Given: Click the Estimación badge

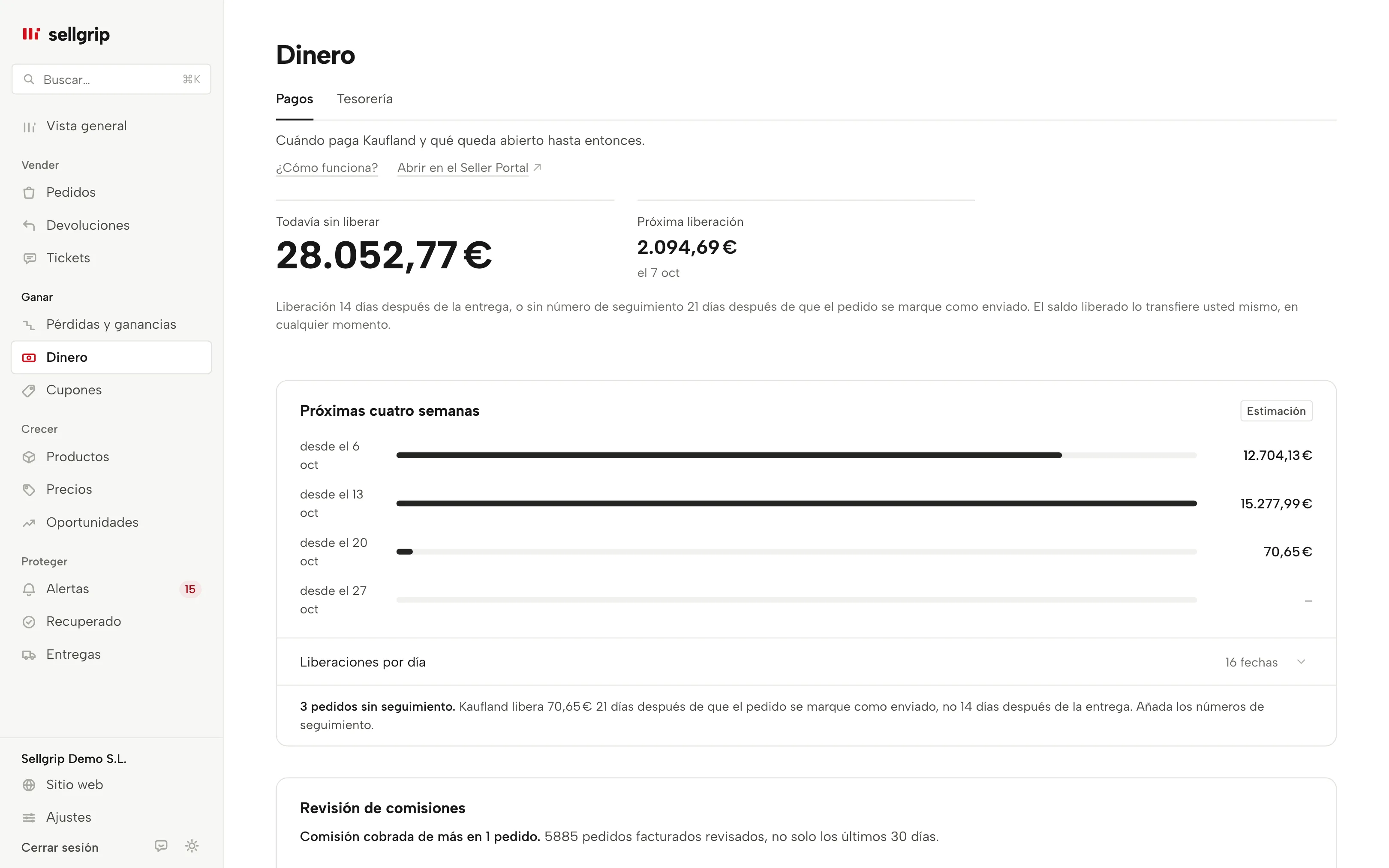Looking at the screenshot, I should [x=1276, y=411].
